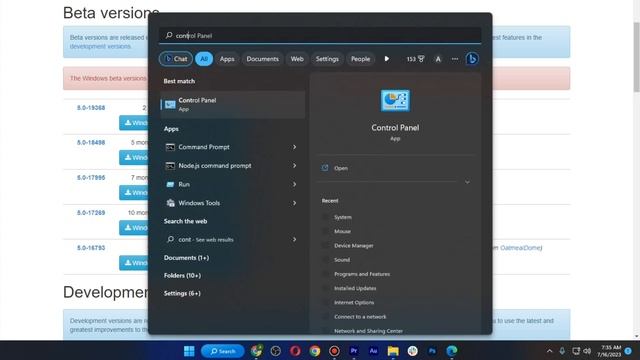Expand more actions chevron under Open
Image resolution: width=640 pixels, height=360 pixels.
coord(467,182)
